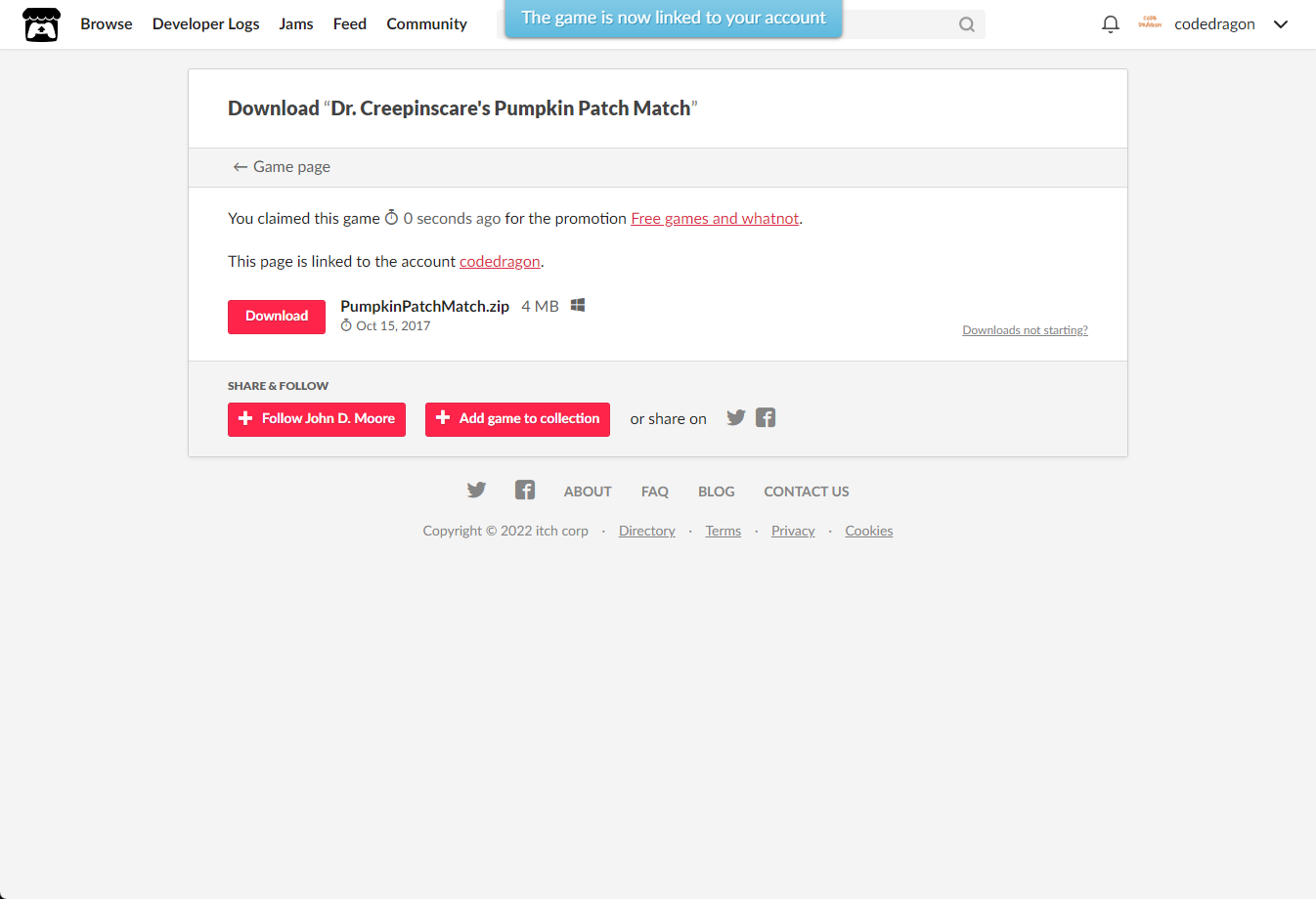Click the codedragon avatar image
The width and height of the screenshot is (1316, 899).
(1150, 23)
